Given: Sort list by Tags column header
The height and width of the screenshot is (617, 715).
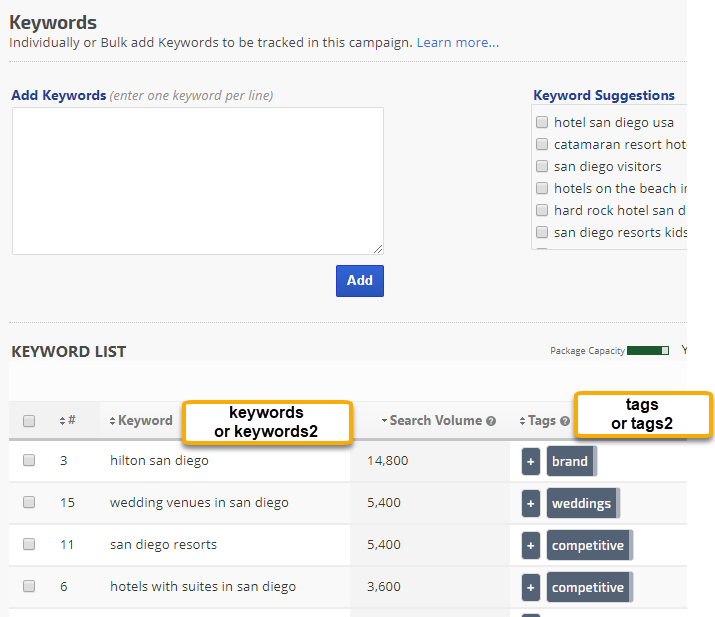Looking at the screenshot, I should (540, 421).
